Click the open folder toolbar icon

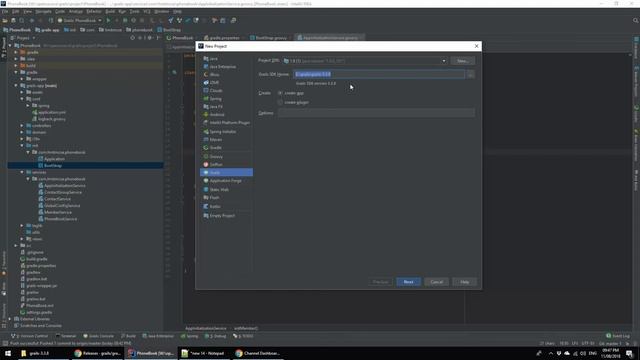point(5,20)
